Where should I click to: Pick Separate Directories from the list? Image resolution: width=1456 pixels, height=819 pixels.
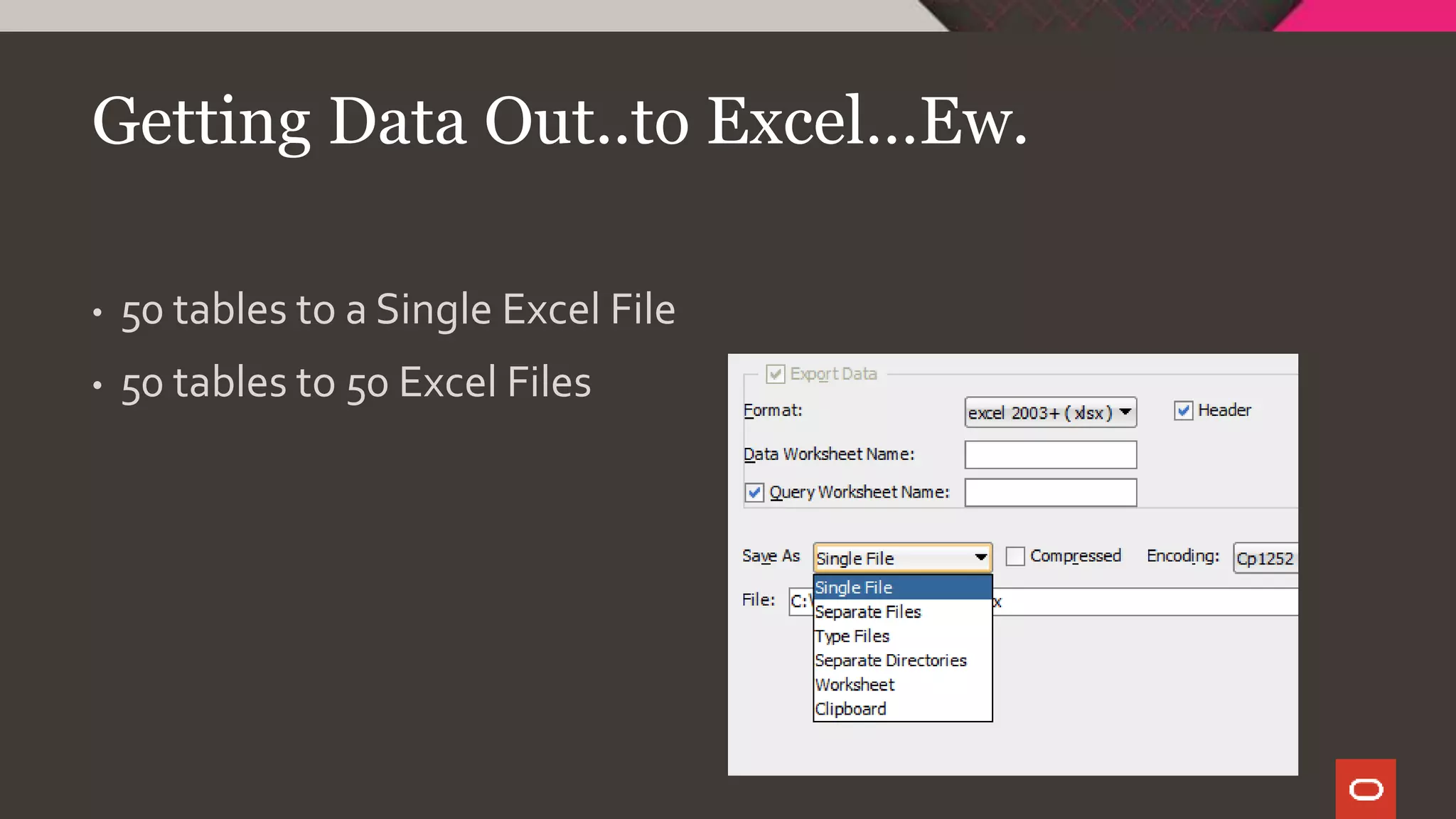pyautogui.click(x=903, y=660)
